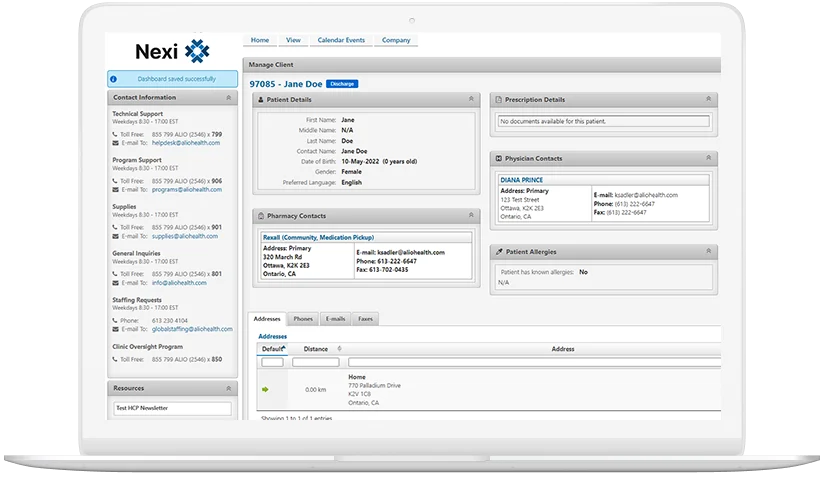Switch to the Phones tab
Viewport: 824px width, 477px height.
tap(302, 319)
